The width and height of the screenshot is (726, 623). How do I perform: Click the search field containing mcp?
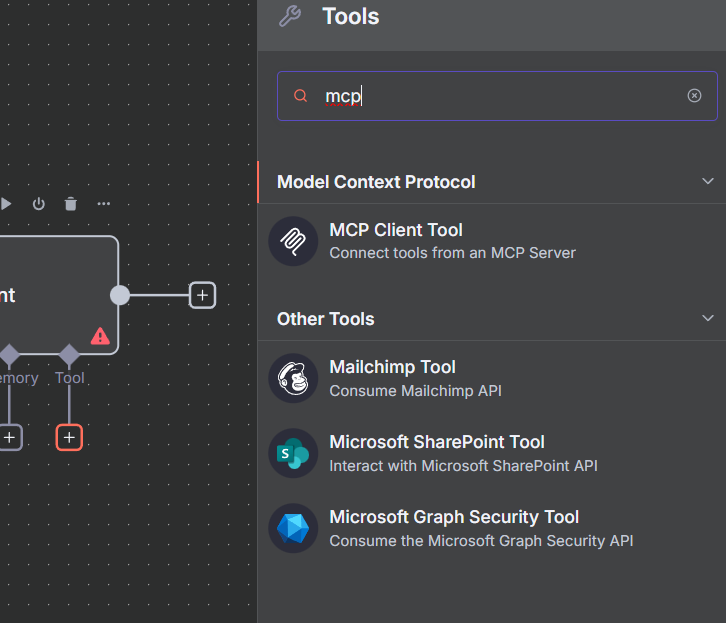tap(497, 96)
